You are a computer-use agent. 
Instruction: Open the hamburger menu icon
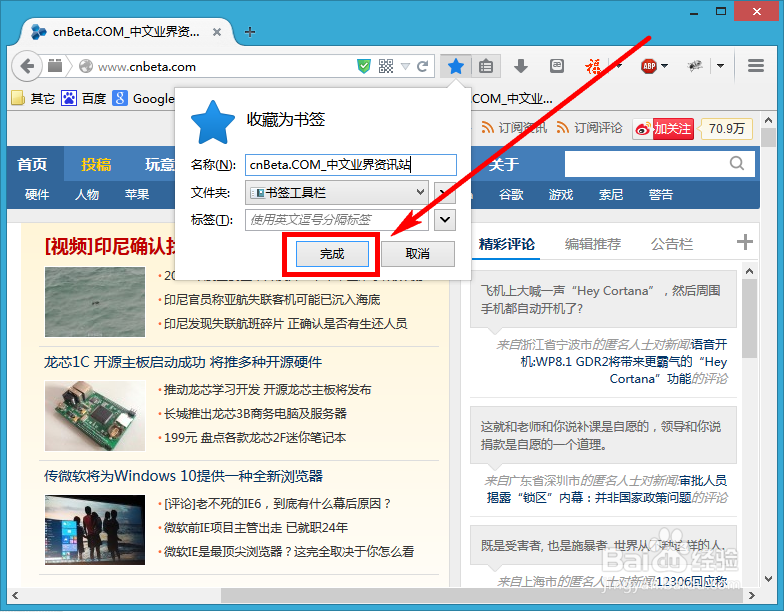756,66
